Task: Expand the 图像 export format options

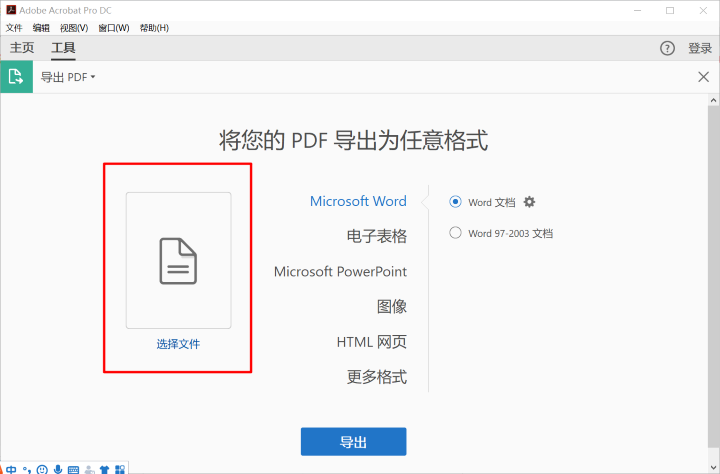Action: (391, 306)
